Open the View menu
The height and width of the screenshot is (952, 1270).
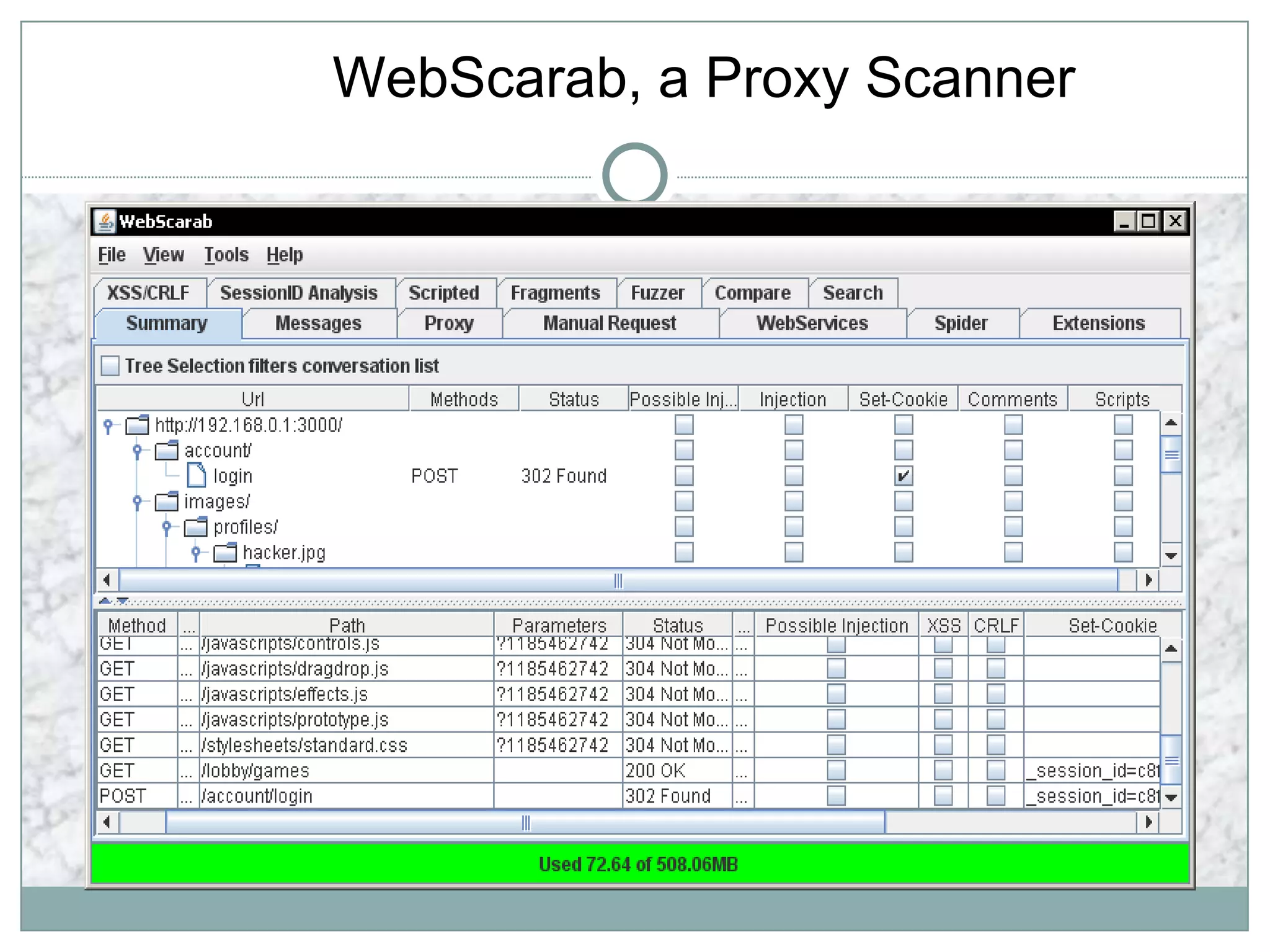point(164,255)
